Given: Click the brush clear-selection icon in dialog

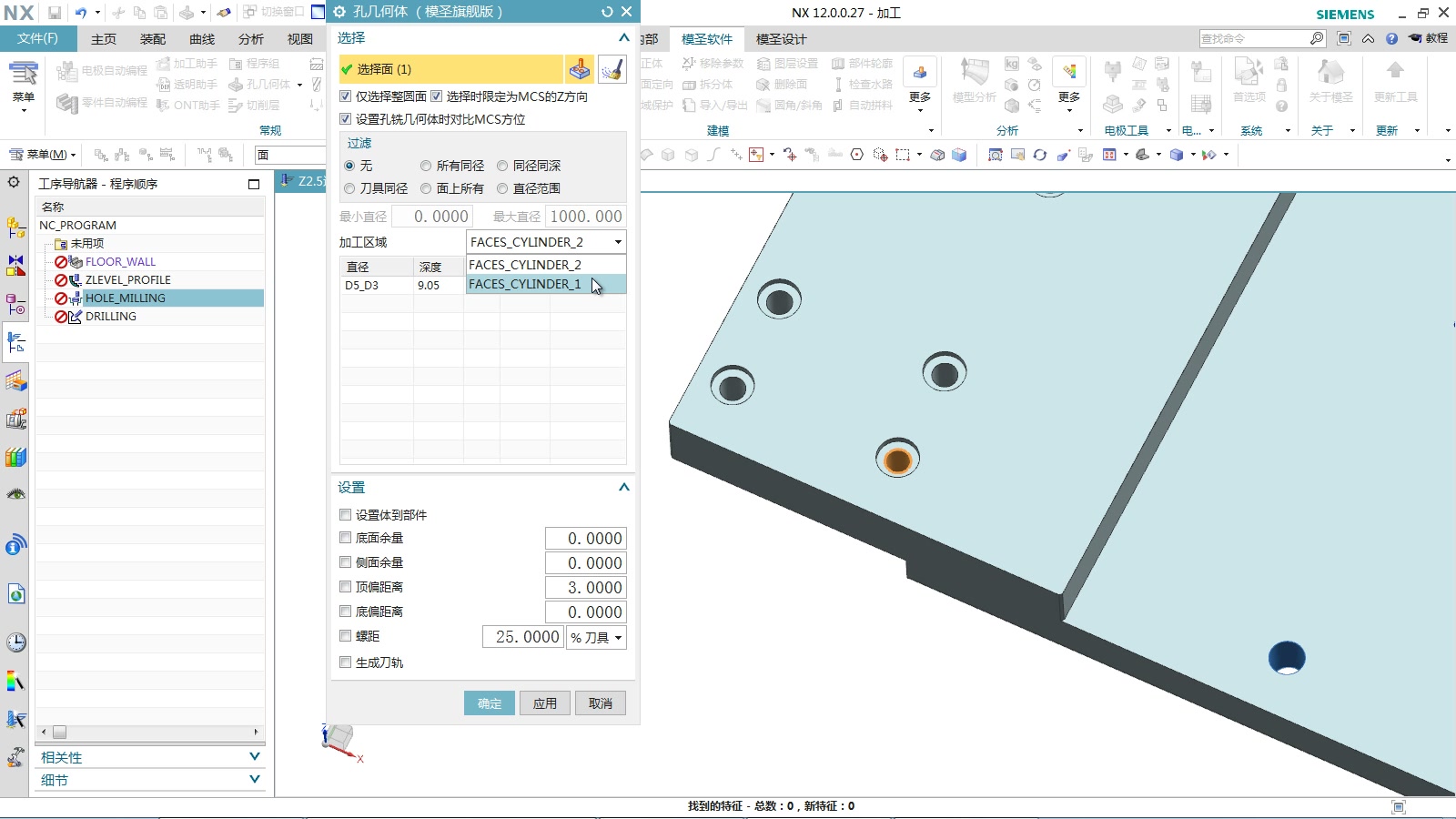Looking at the screenshot, I should pyautogui.click(x=612, y=69).
